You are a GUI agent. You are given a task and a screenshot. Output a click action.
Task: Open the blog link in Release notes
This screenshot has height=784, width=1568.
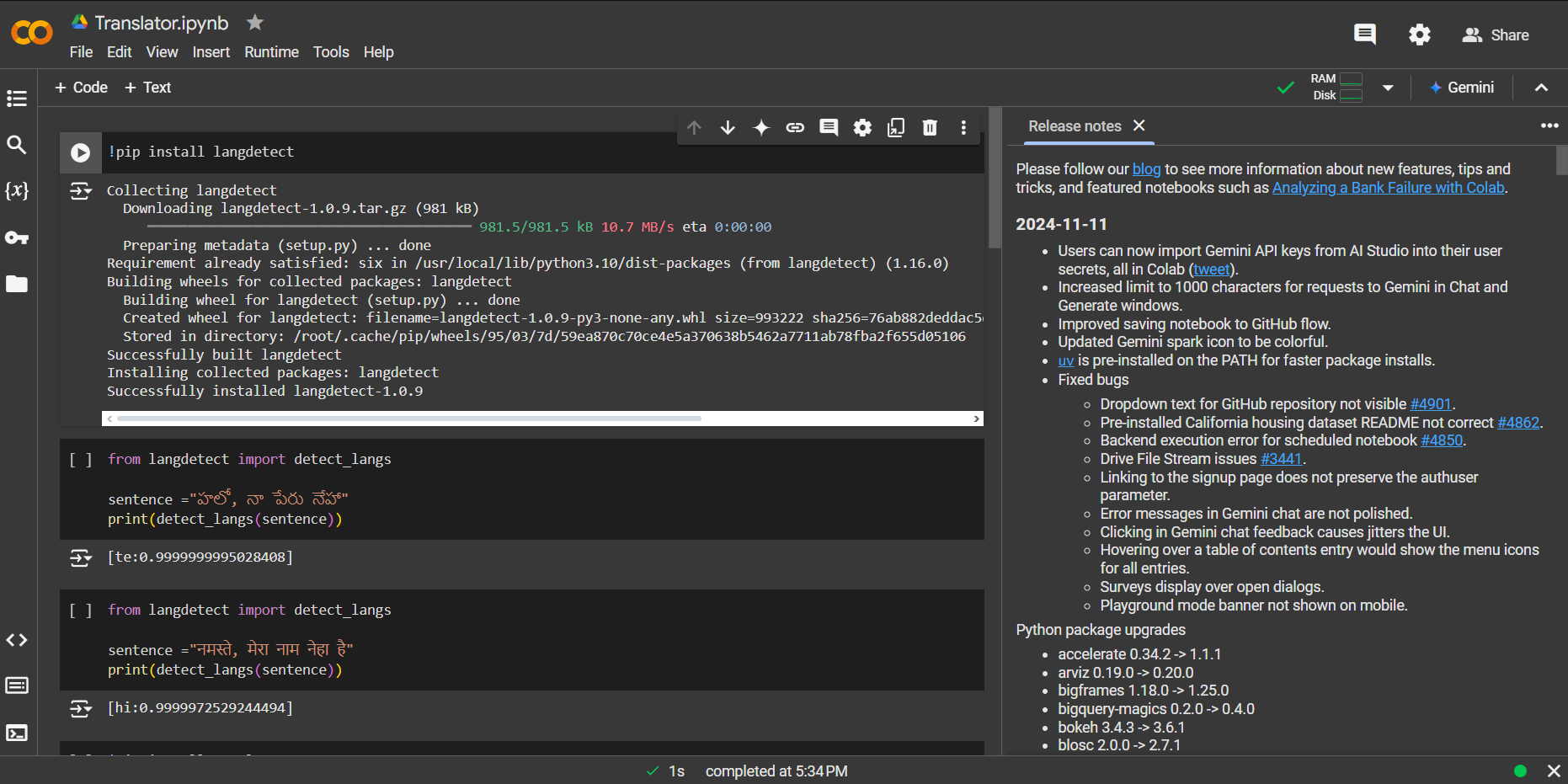(x=1146, y=169)
